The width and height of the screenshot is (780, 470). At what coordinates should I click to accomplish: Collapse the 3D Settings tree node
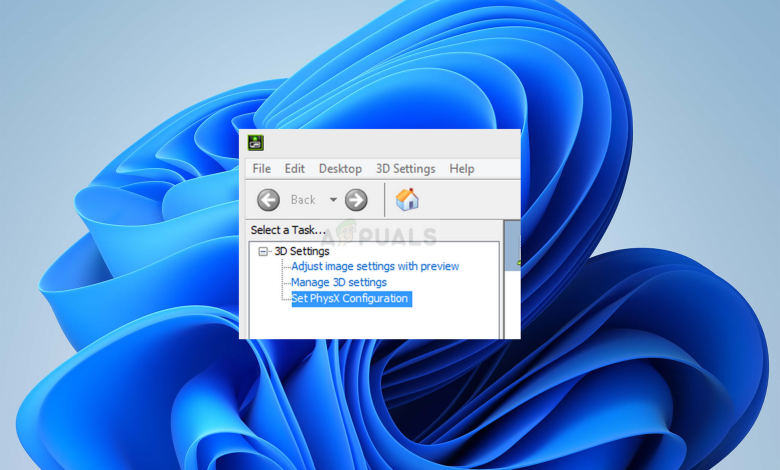(263, 252)
